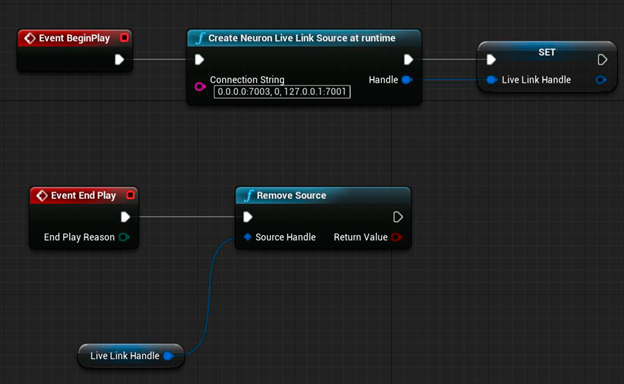
Task: Click the blue Handle output pin
Action: point(407,80)
